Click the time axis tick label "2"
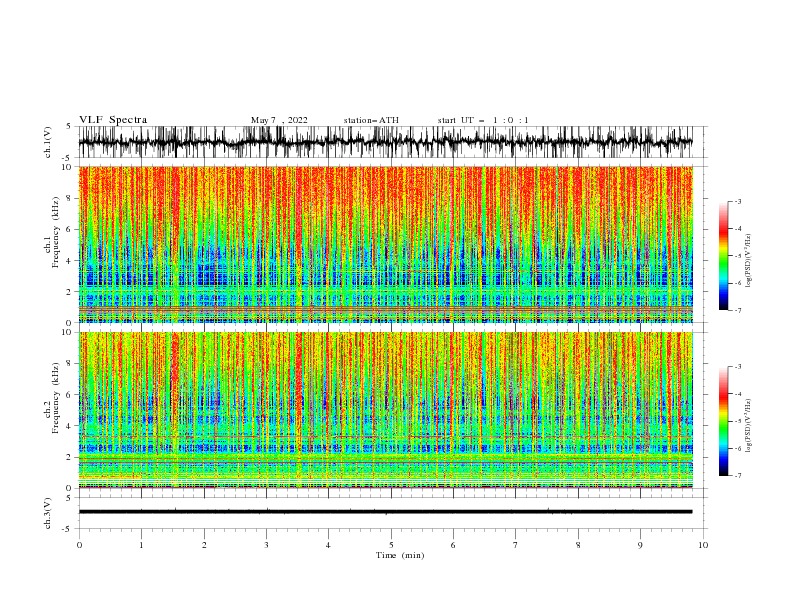Viewport: 792px width, 612px height. pyautogui.click(x=204, y=545)
